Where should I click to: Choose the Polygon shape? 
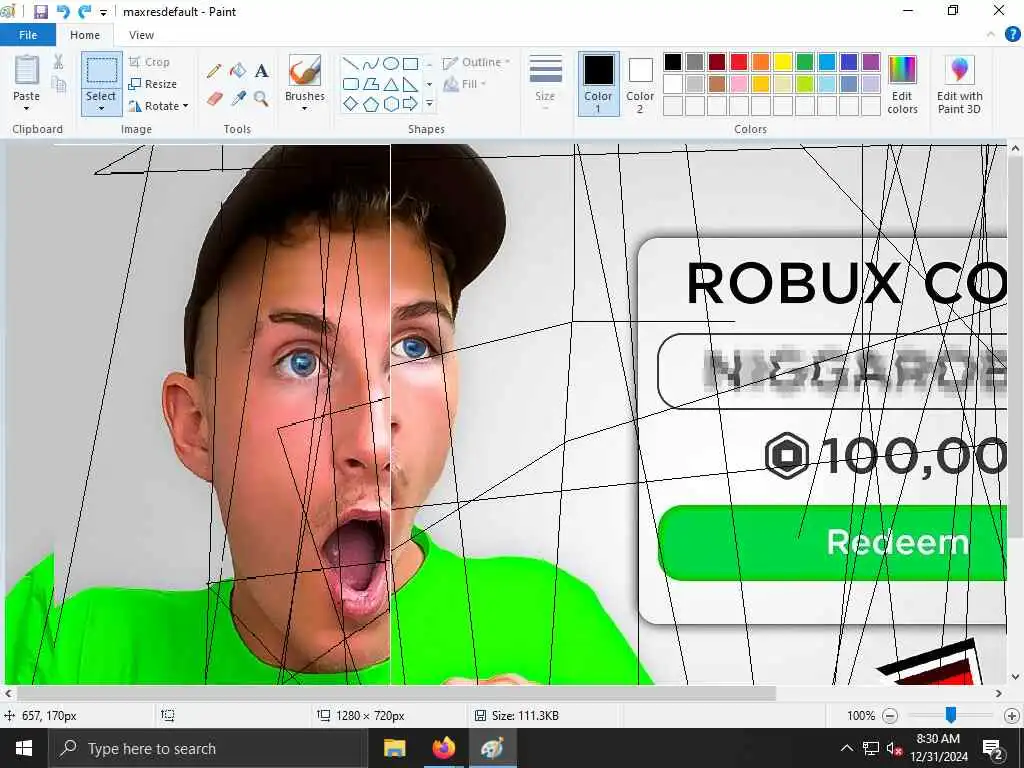pos(371,84)
